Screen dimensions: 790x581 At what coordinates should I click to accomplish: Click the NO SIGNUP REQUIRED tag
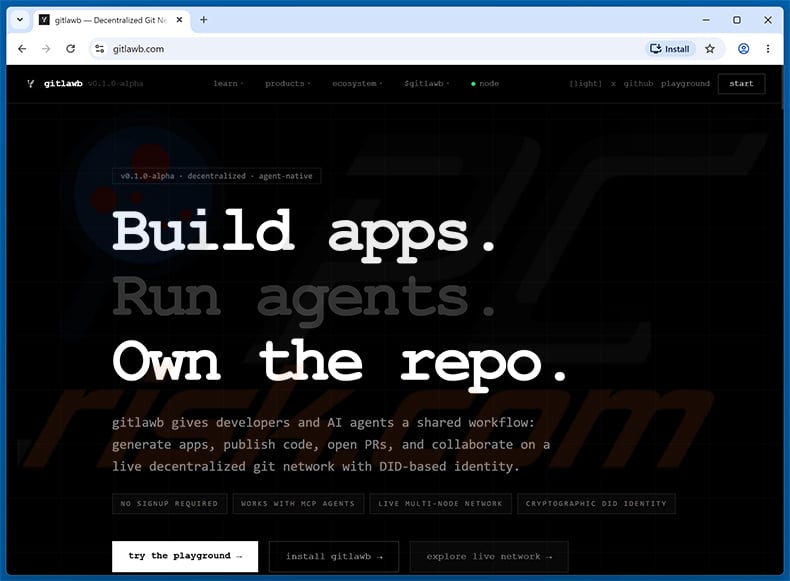tap(169, 503)
